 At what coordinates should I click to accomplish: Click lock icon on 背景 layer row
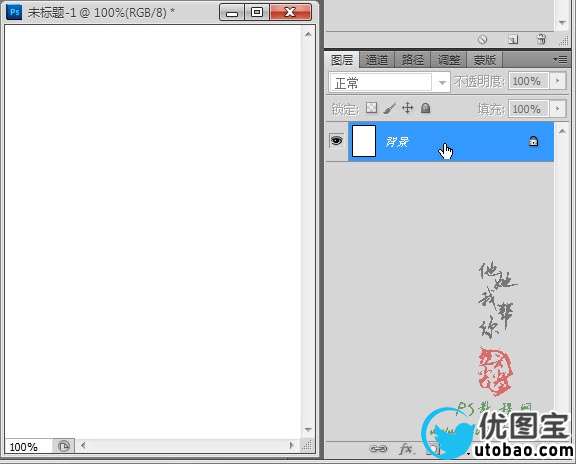click(533, 141)
